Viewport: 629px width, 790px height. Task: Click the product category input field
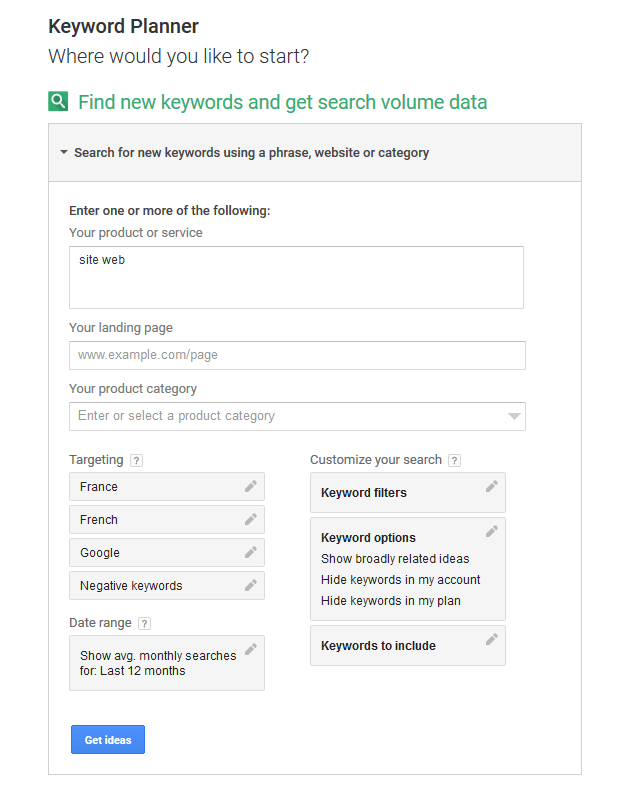click(x=285, y=416)
